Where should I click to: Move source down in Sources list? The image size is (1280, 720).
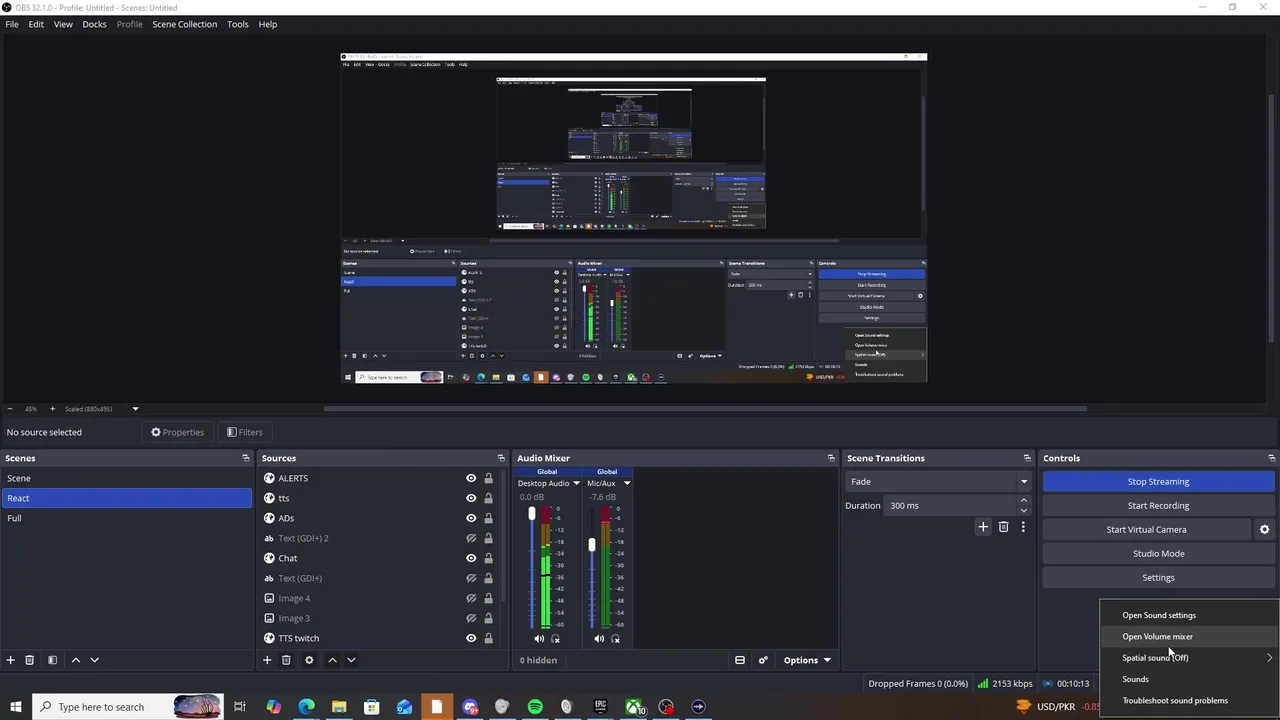(x=351, y=660)
